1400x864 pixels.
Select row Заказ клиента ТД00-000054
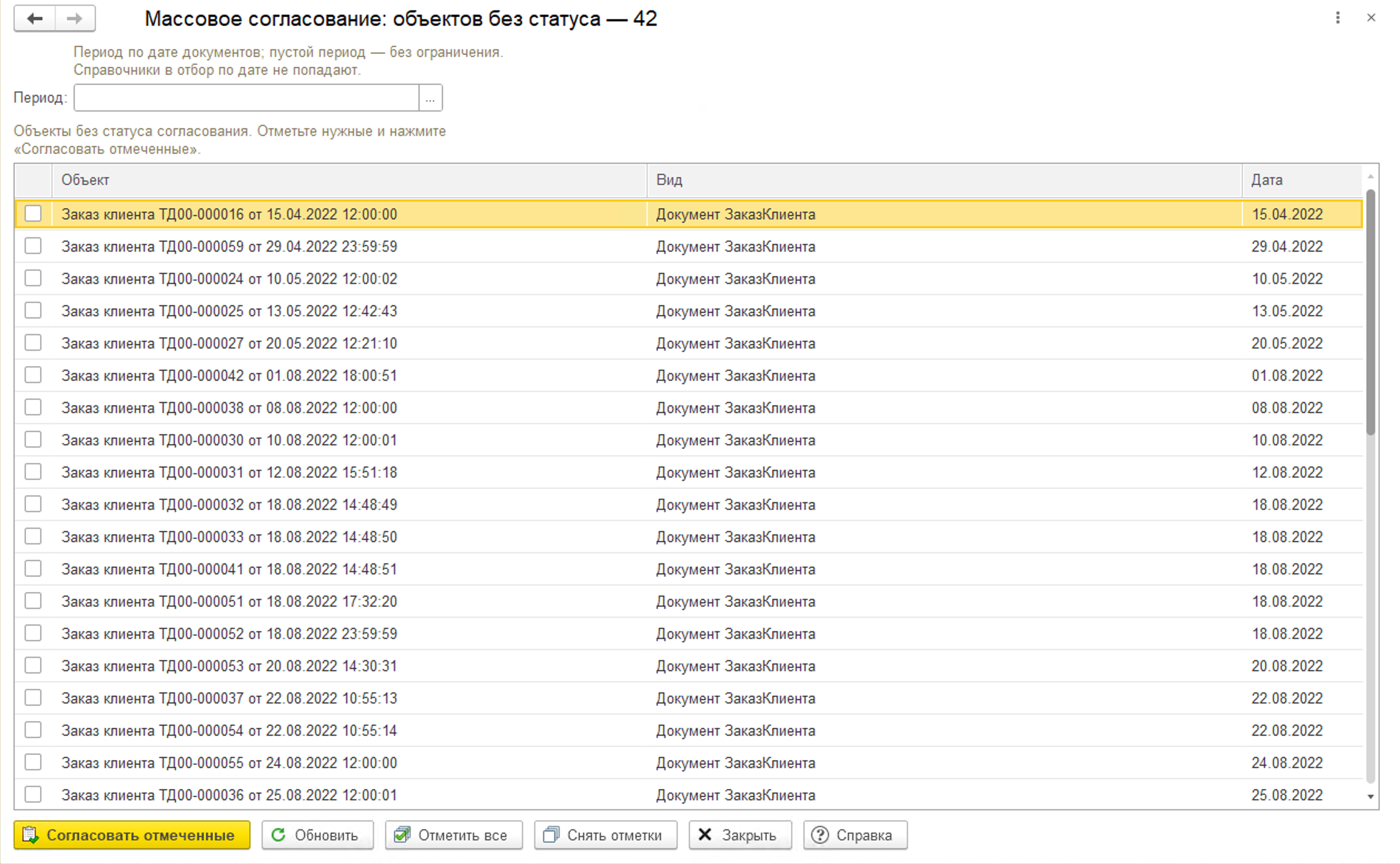[689, 731]
